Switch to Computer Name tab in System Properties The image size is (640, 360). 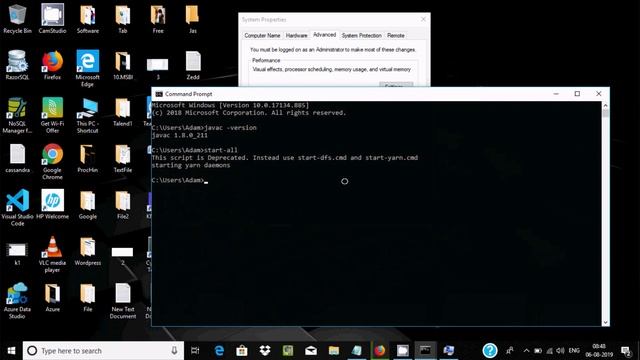(262, 36)
